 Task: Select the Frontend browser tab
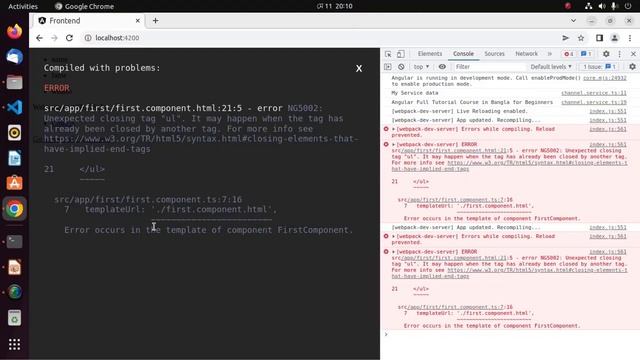pyautogui.click(x=87, y=21)
